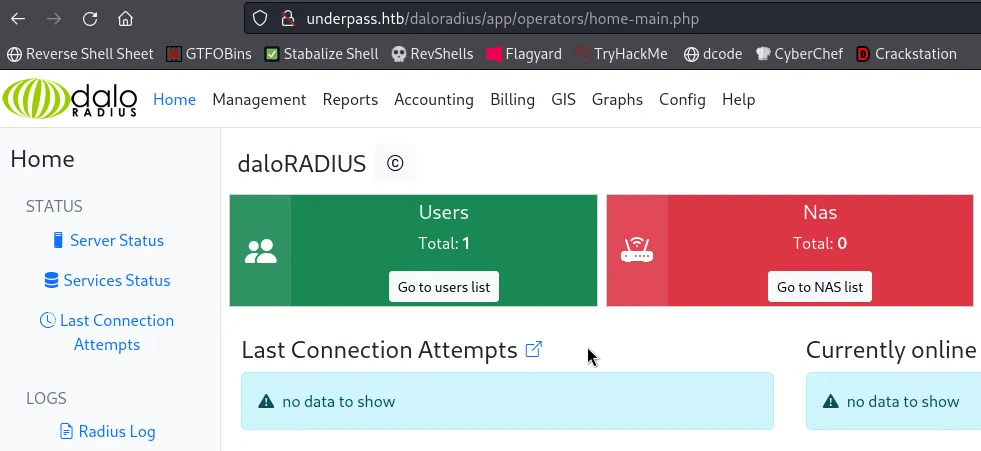Open external link icon beside Last Connection Attempts
This screenshot has width=981, height=451.
(534, 349)
